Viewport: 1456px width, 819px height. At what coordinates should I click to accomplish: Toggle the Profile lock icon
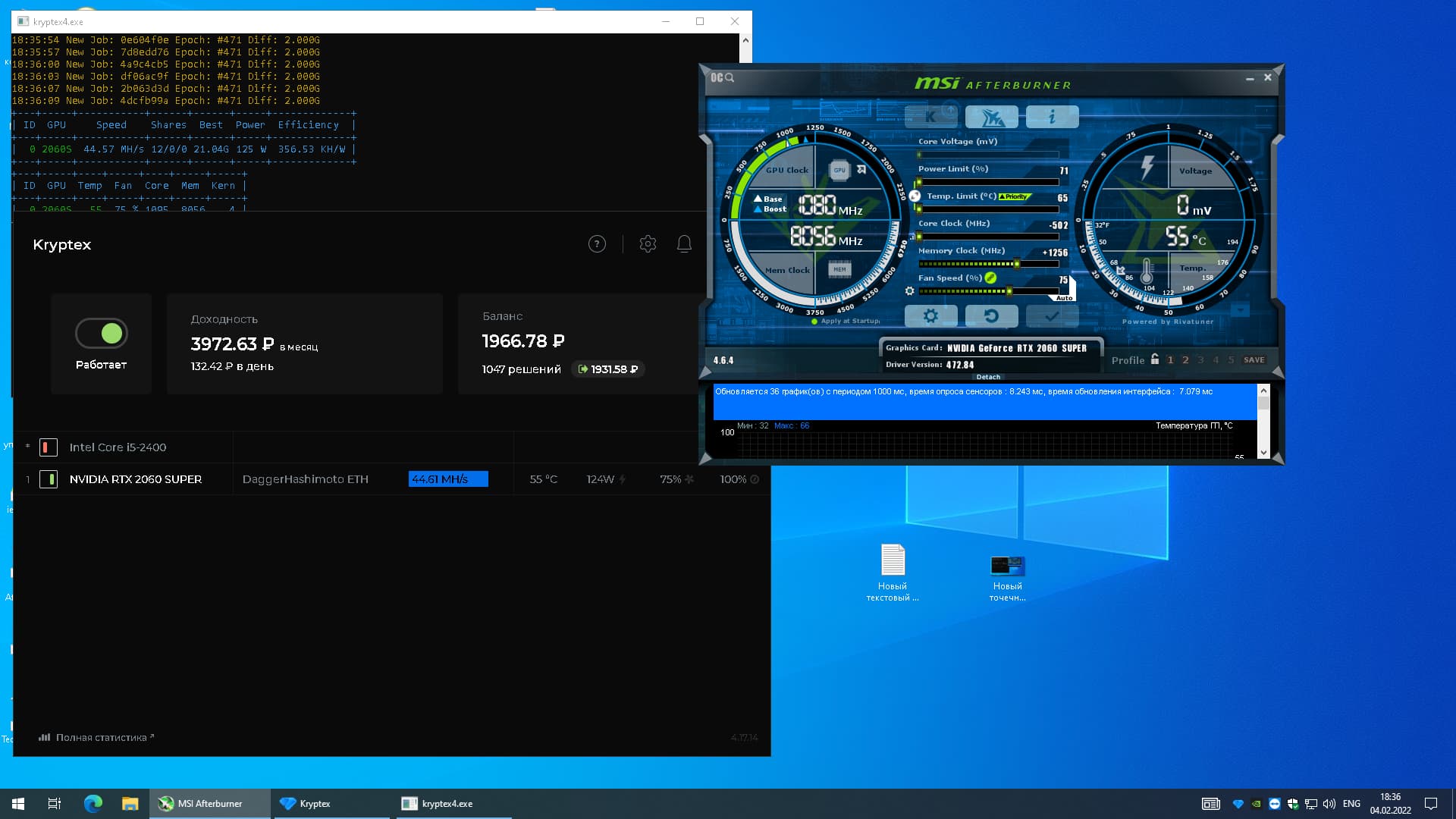pyautogui.click(x=1155, y=359)
